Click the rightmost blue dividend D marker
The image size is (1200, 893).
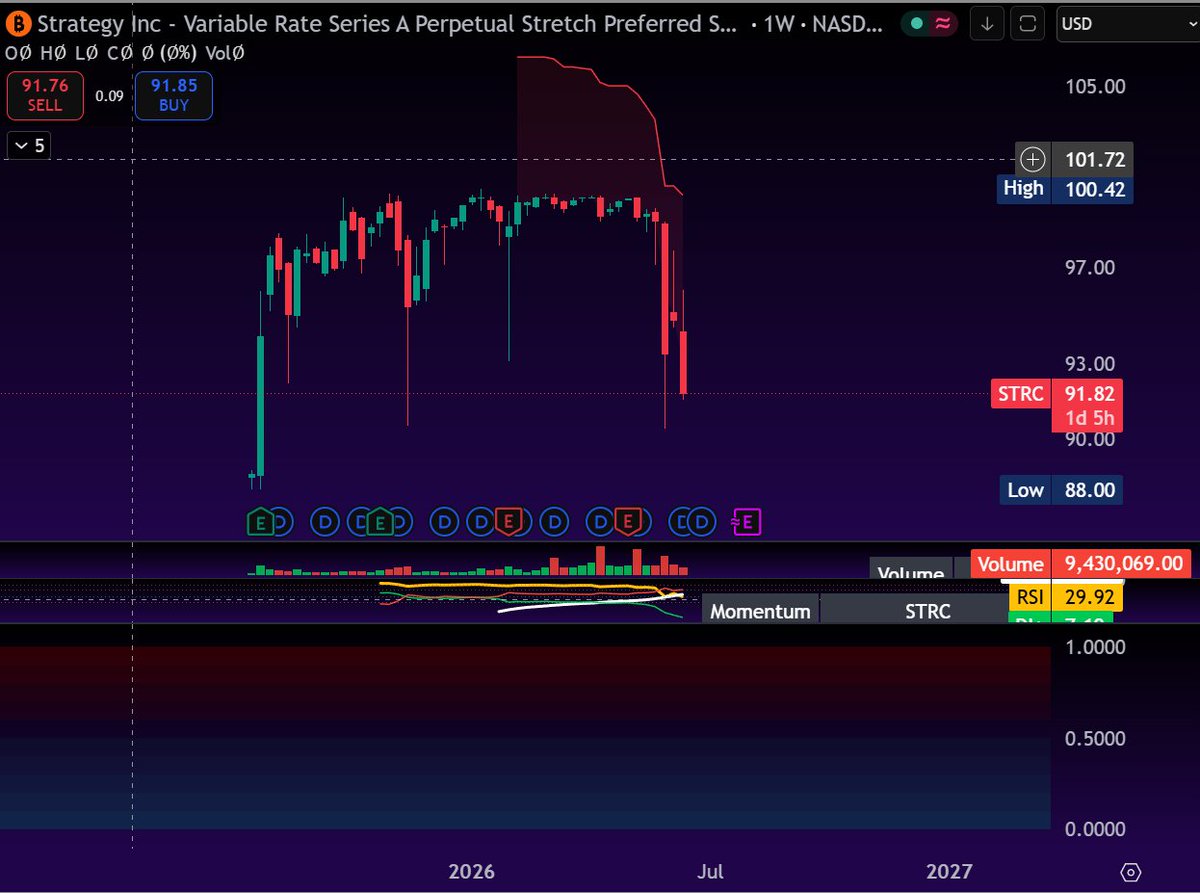coord(702,520)
